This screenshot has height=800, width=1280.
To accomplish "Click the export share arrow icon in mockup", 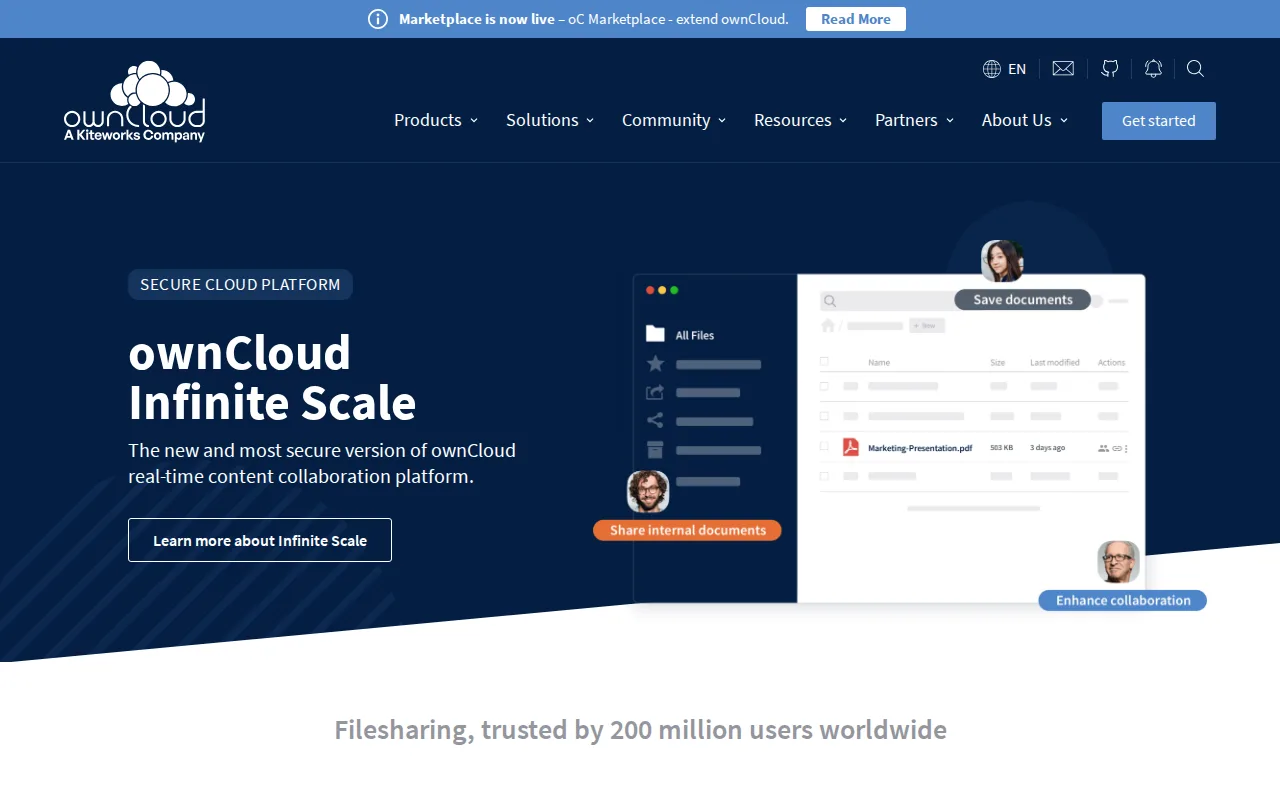I will tap(655, 392).
